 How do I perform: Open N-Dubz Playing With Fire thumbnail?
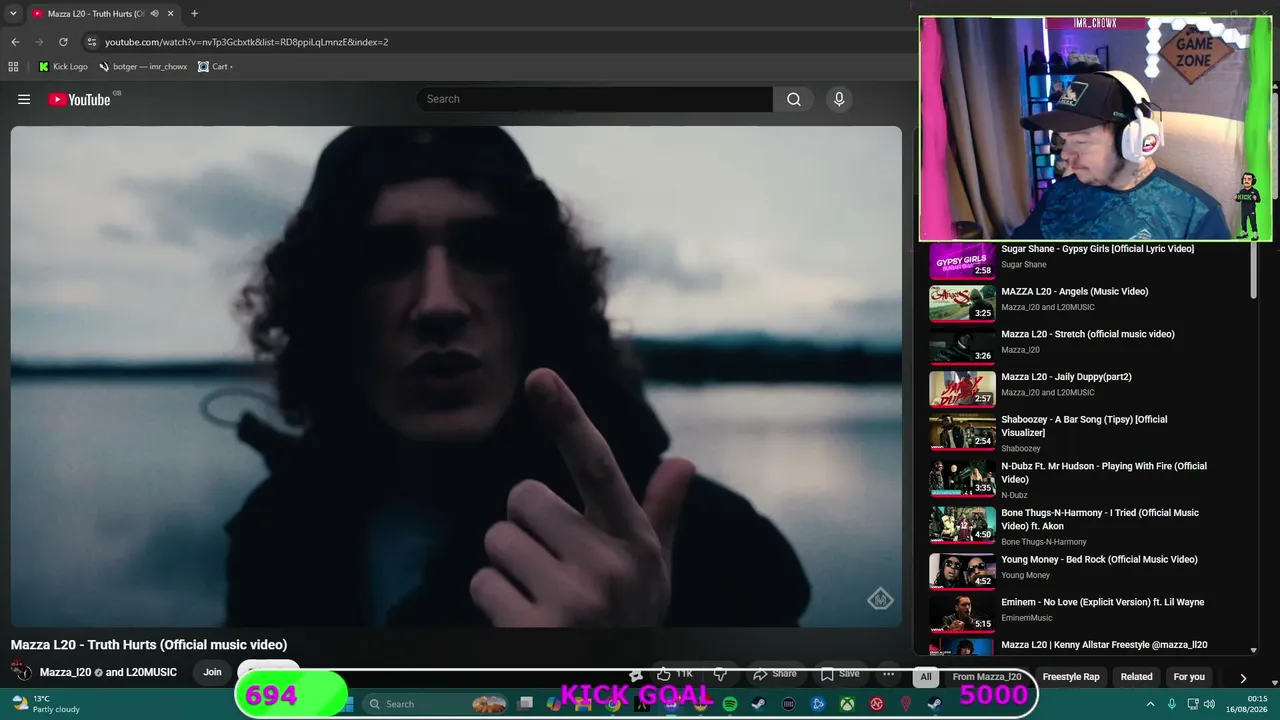tap(962, 479)
